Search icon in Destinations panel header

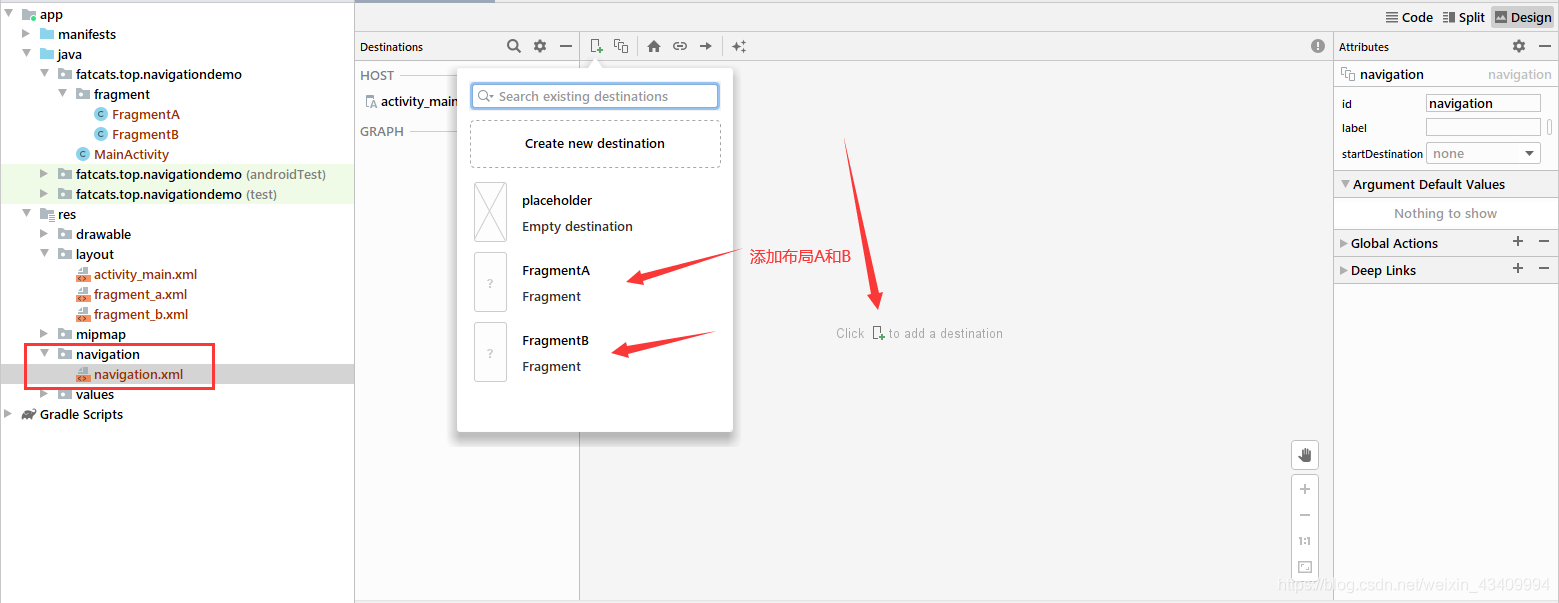tap(514, 46)
